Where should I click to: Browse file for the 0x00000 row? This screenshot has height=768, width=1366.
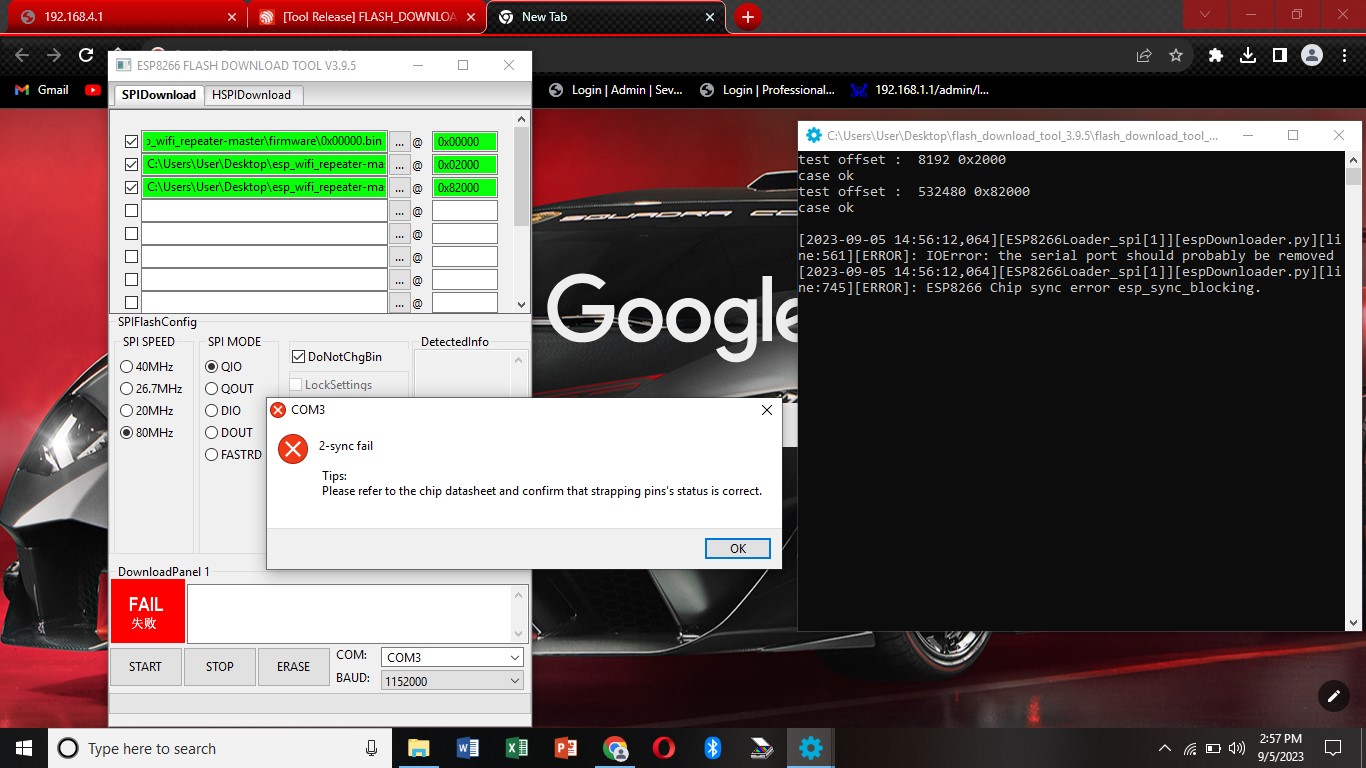[x=399, y=142]
